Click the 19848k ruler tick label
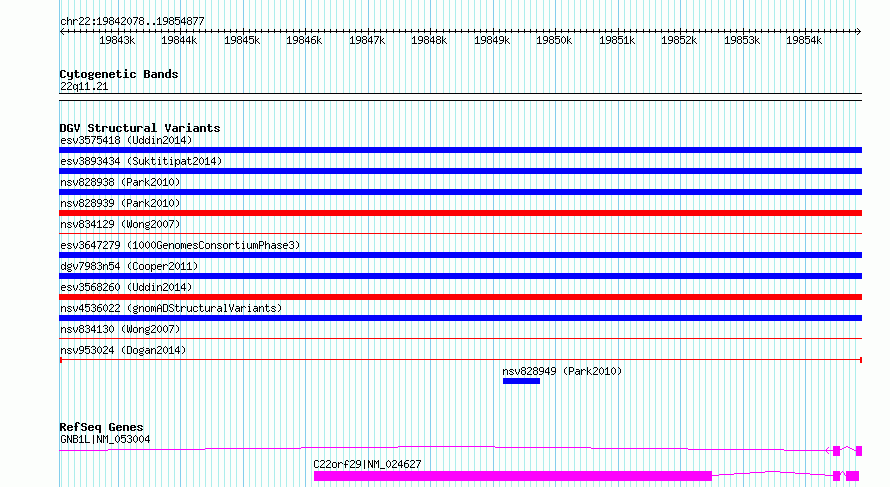 click(429, 40)
